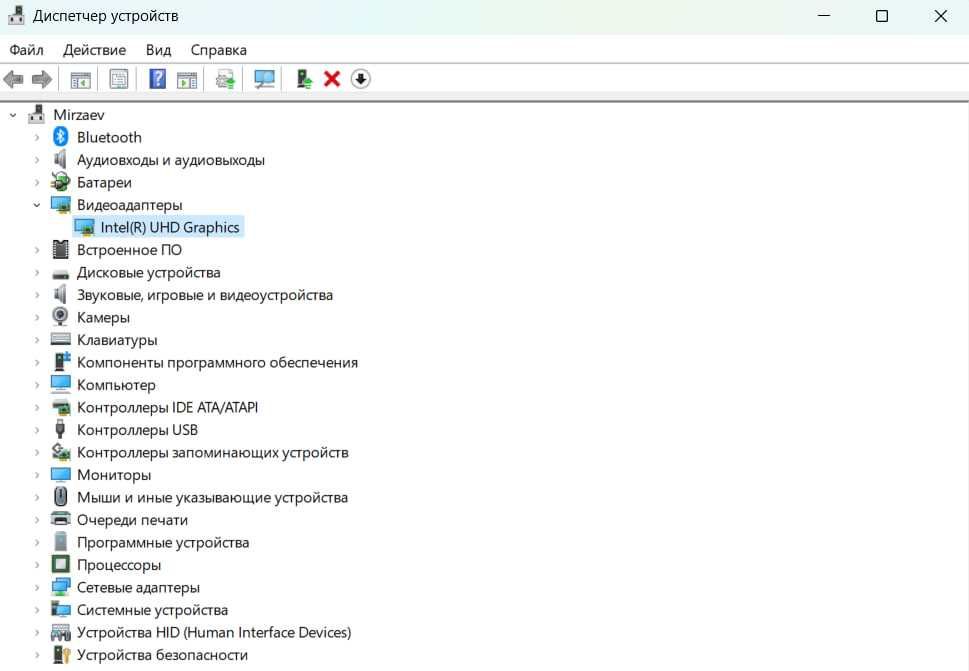Image resolution: width=969 pixels, height=671 pixels.
Task: Click the show/hide console tree icon
Action: [80, 80]
